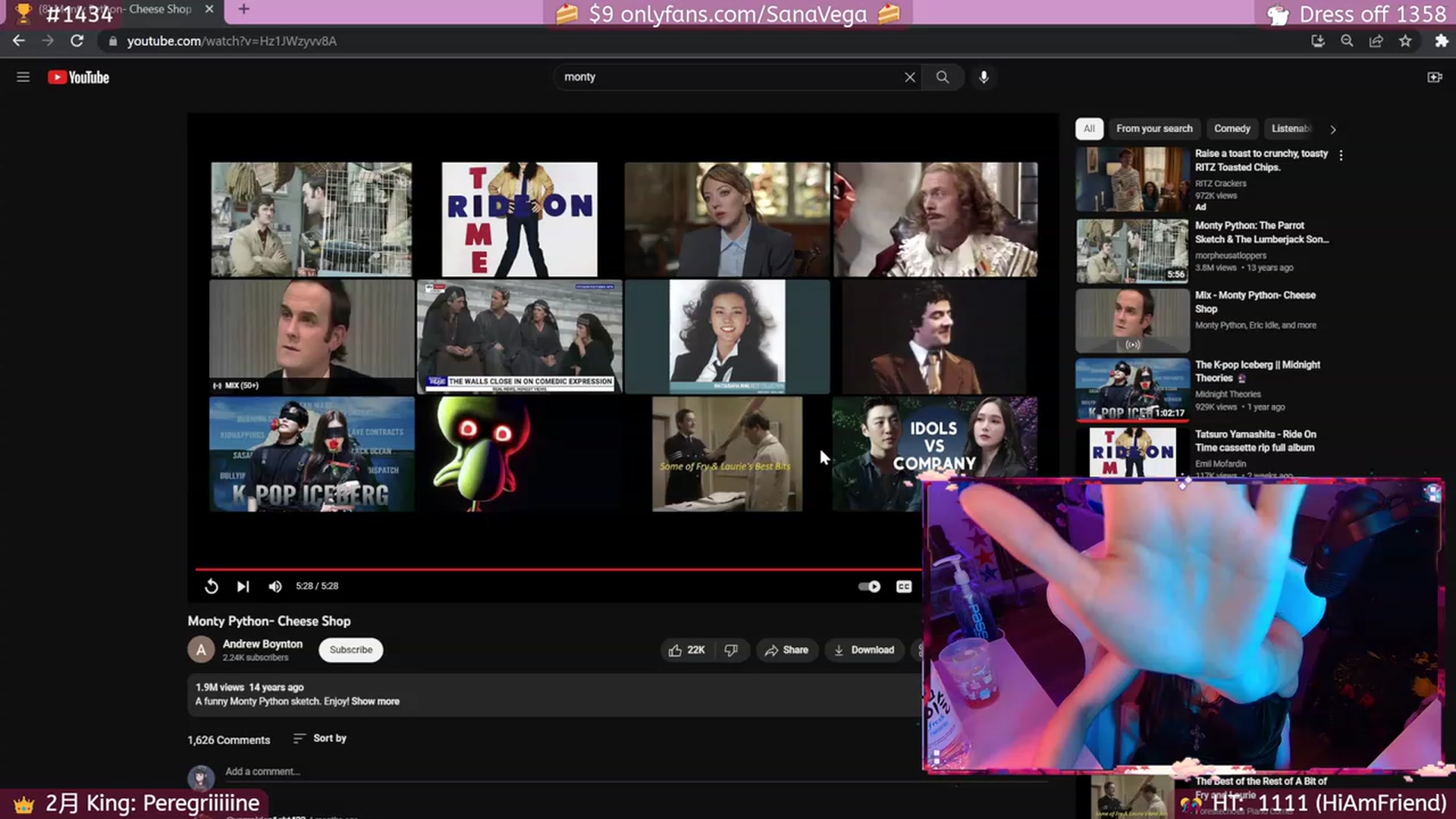
Task: Open The K-pop Iceberg sidebar video
Action: point(1257,372)
